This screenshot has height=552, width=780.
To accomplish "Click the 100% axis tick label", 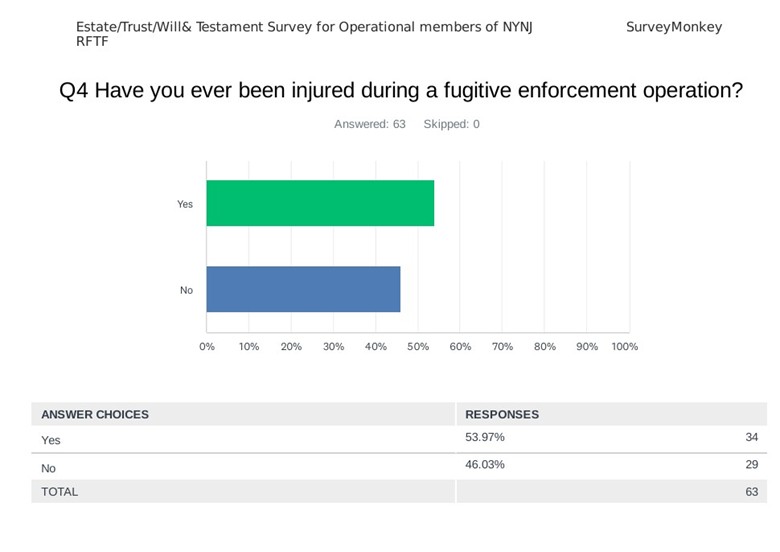I will pyautogui.click(x=624, y=347).
